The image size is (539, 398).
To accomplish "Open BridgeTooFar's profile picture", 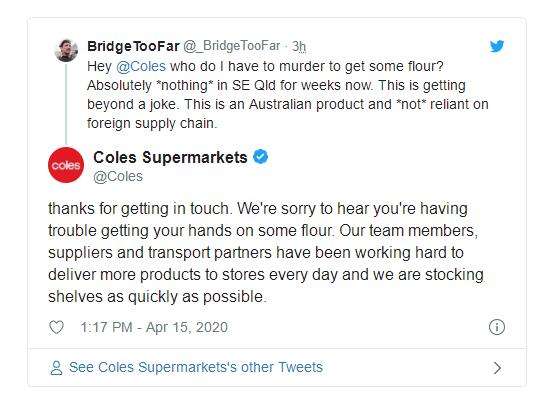I will tap(66, 50).
